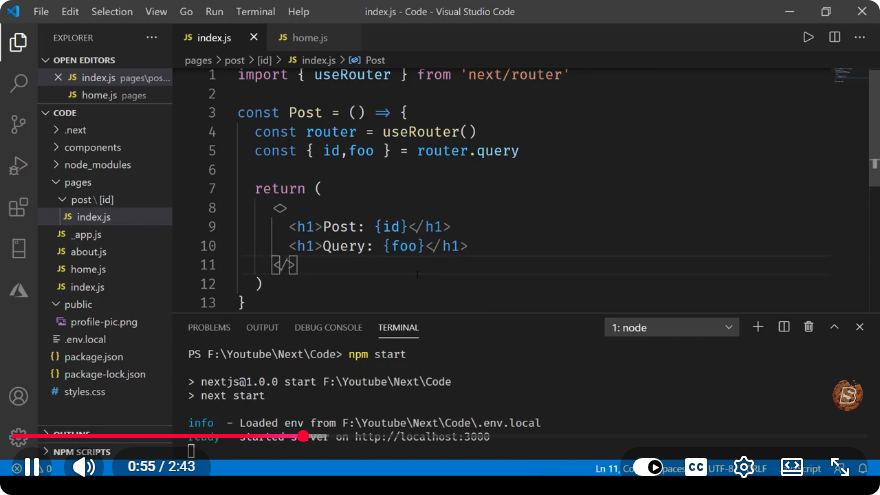Split the editor to the right
Viewport: 880px width, 495px height.
pyautogui.click(x=835, y=37)
